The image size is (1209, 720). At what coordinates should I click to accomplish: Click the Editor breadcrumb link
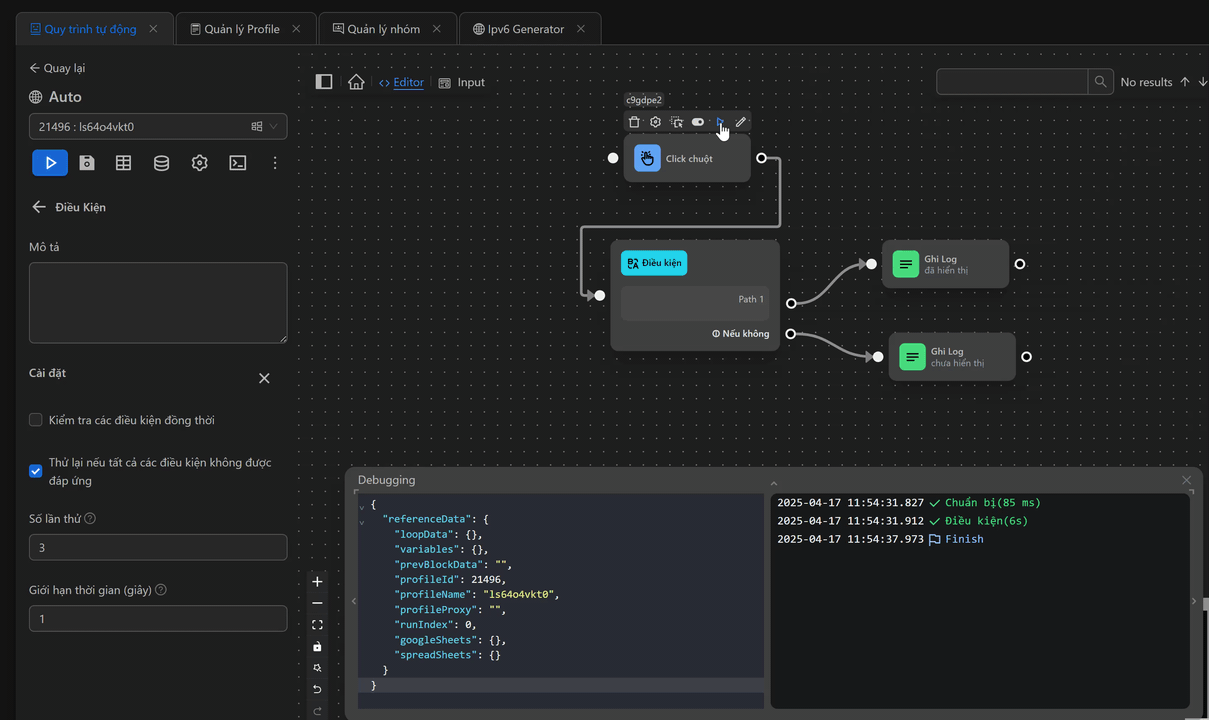[x=408, y=82]
